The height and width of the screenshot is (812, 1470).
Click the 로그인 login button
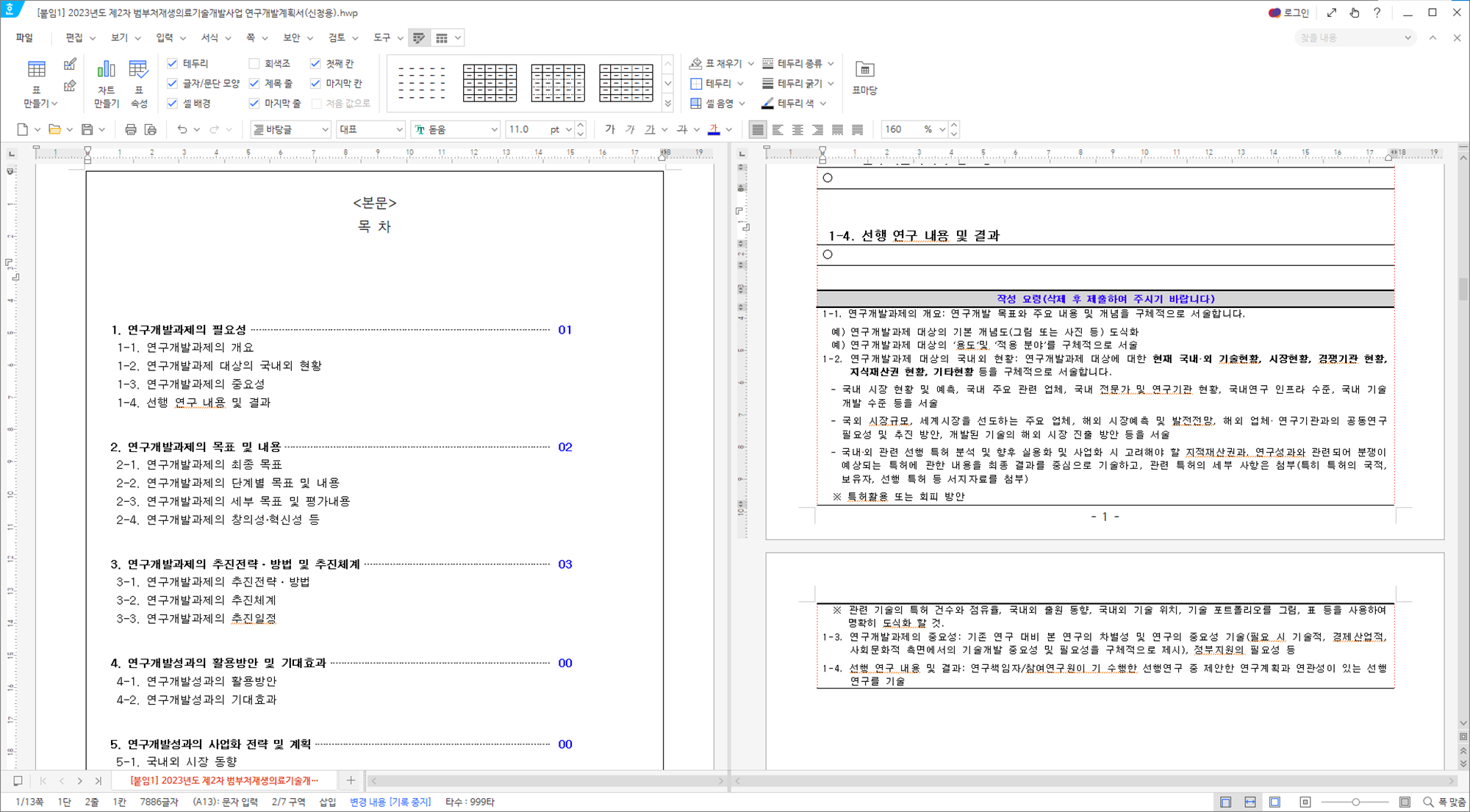(1289, 12)
